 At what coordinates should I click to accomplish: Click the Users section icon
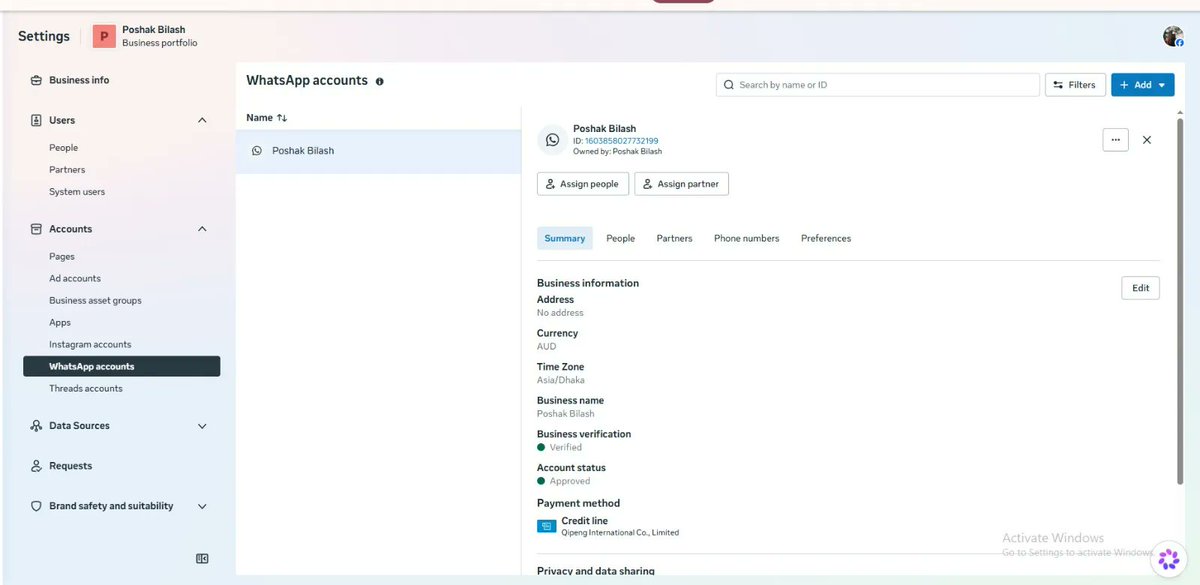(36, 120)
